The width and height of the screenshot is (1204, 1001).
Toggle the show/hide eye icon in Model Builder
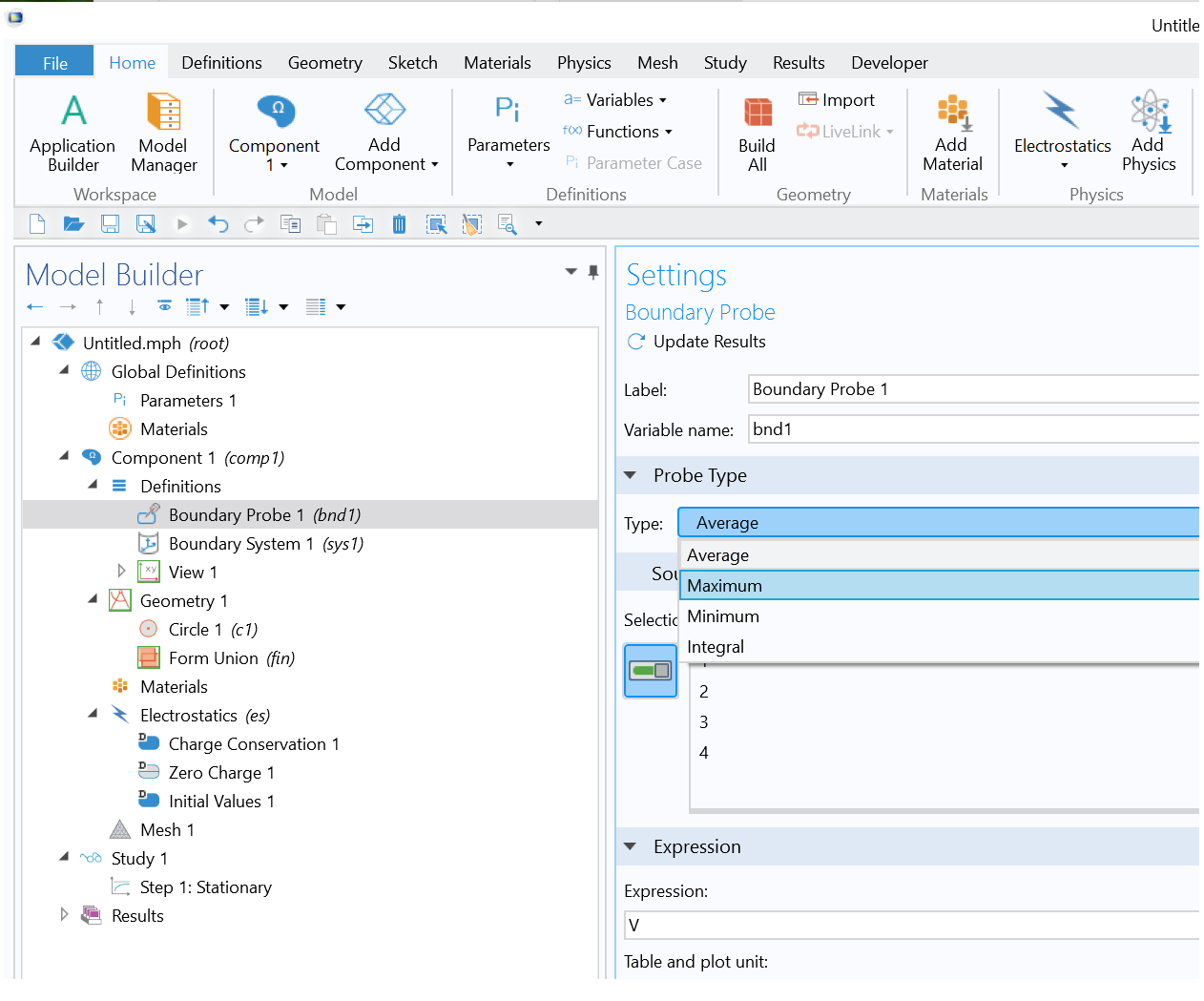(x=165, y=306)
